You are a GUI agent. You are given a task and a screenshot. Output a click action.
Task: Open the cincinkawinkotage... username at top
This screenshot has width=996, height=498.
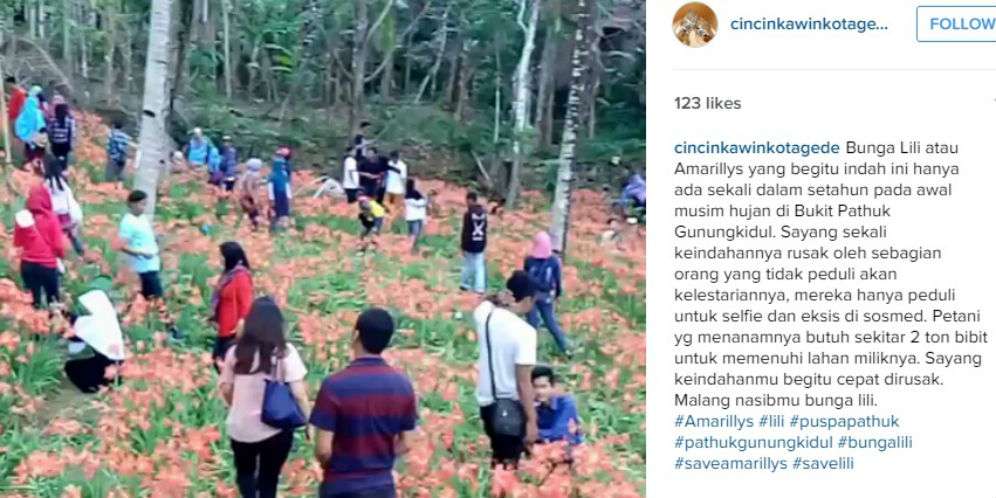[809, 25]
